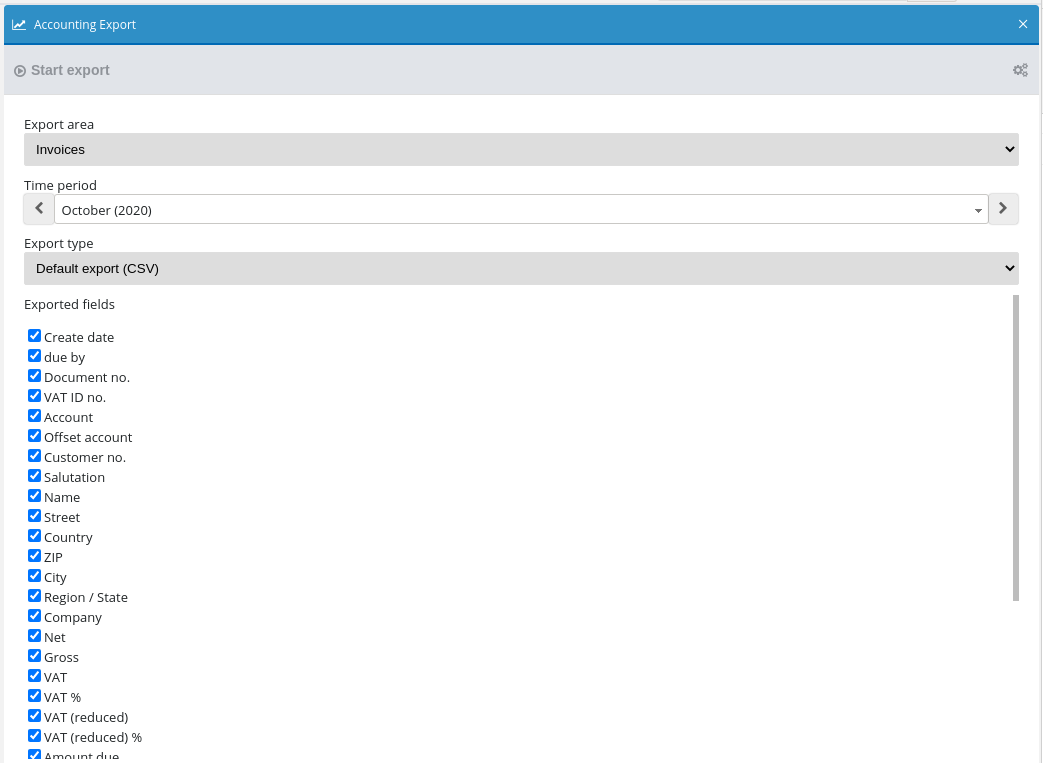Uncheck the due by field
This screenshot has width=1043, height=763.
pyautogui.click(x=35, y=356)
